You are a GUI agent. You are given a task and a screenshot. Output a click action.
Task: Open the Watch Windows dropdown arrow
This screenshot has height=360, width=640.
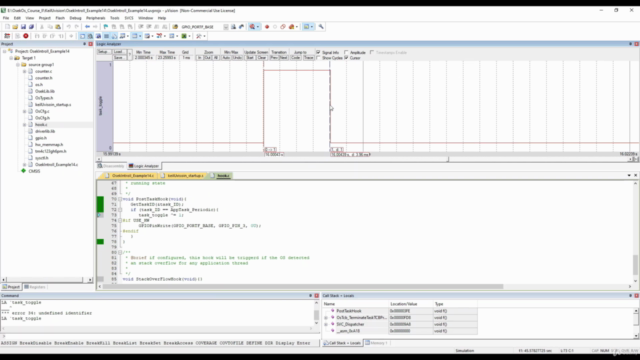[x=128, y=36]
